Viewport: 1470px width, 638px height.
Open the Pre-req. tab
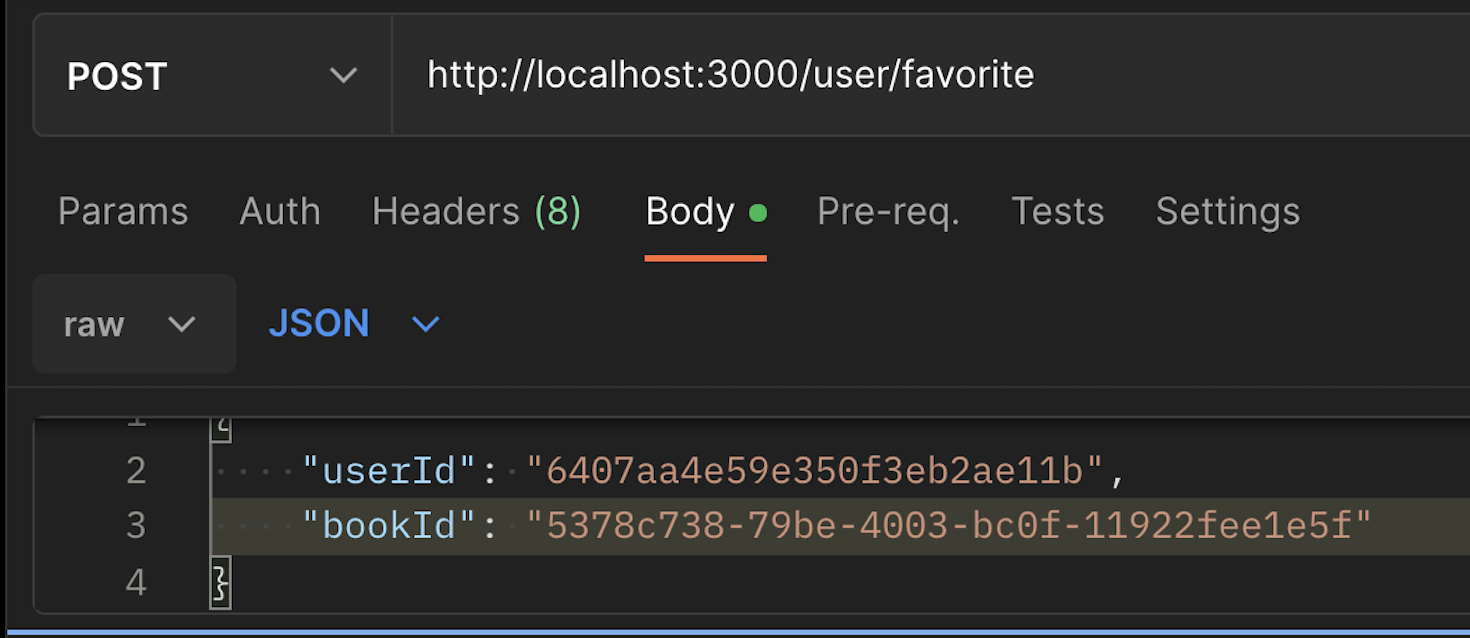pos(888,212)
